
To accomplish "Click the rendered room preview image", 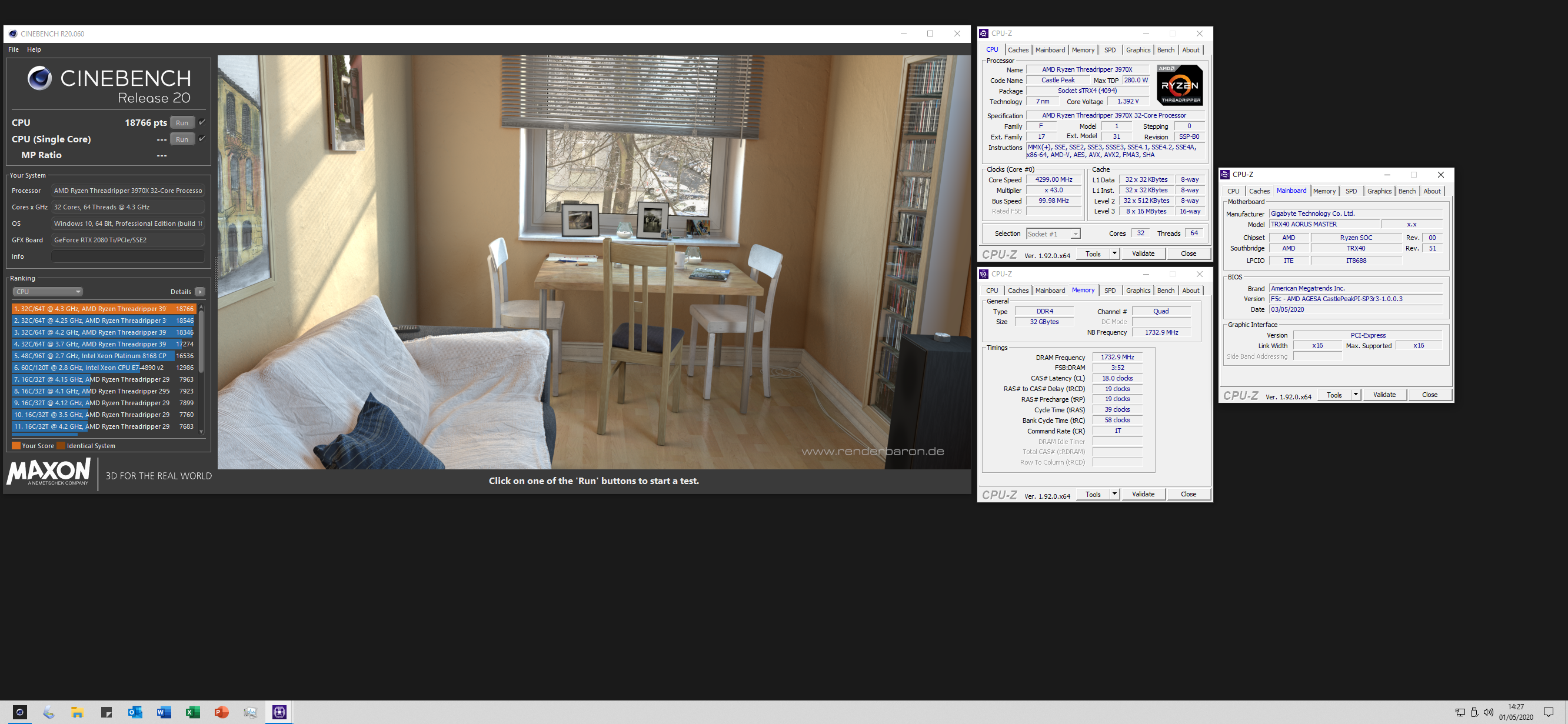I will tap(594, 262).
